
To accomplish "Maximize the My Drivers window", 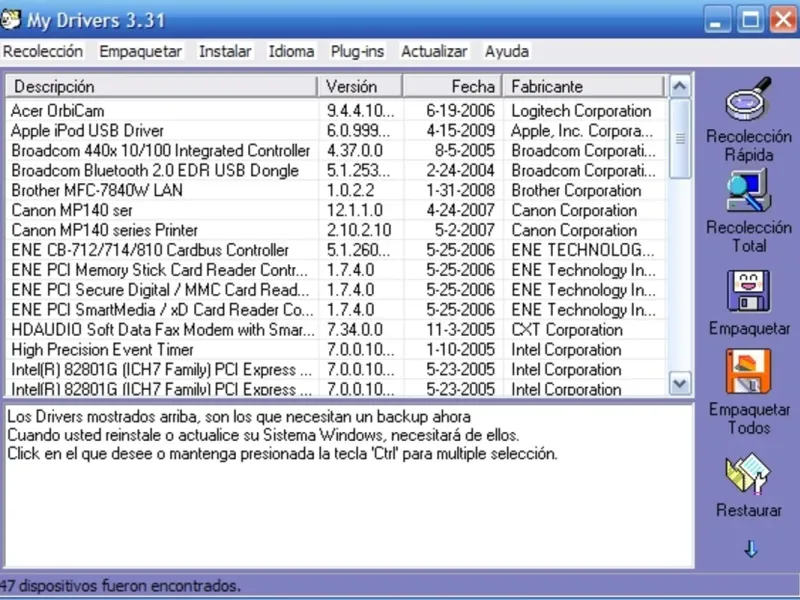I will point(750,20).
